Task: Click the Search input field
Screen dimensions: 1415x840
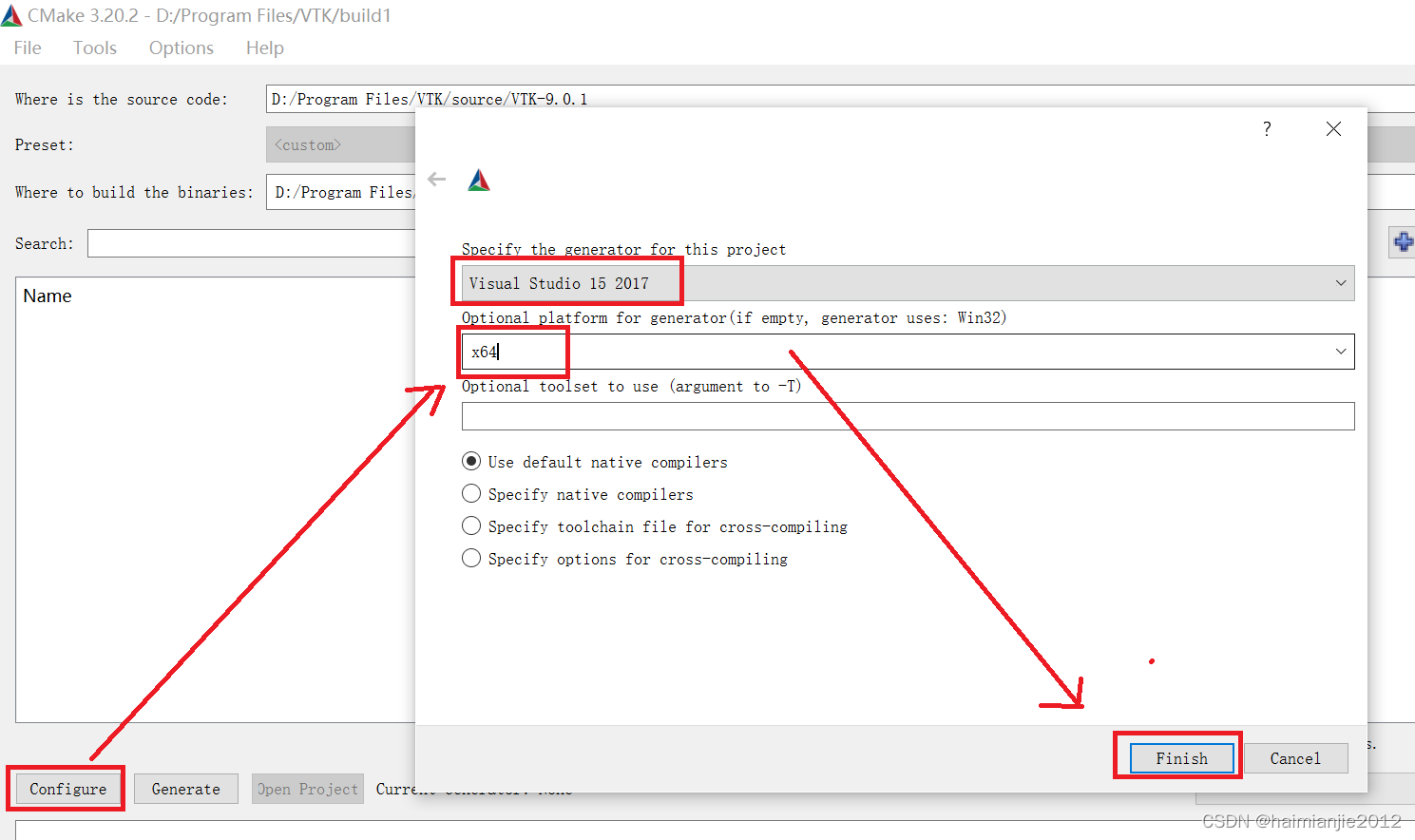Action: (x=251, y=243)
